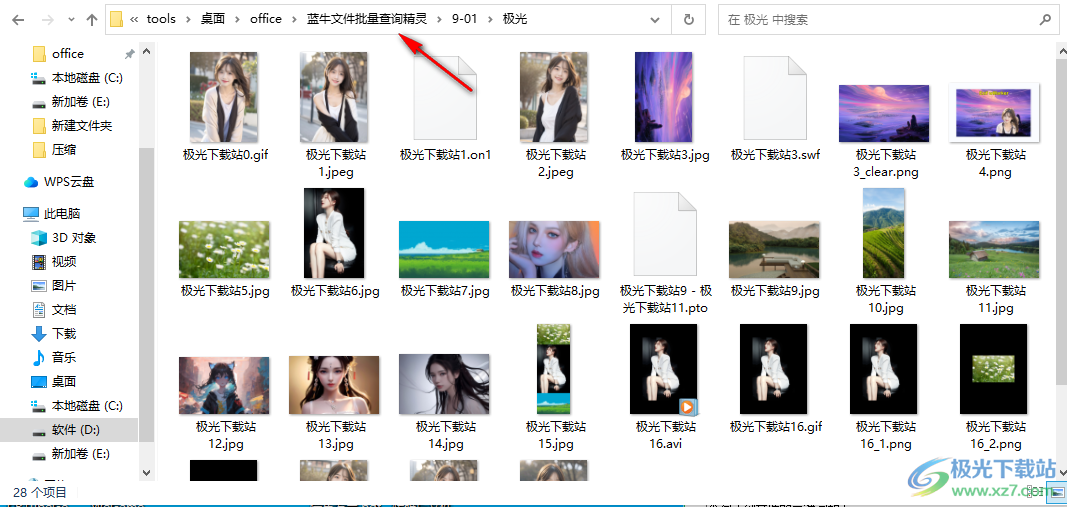The height and width of the screenshot is (507, 1067).
Task: Select file 极光下载站11.jpg
Action: coord(996,267)
